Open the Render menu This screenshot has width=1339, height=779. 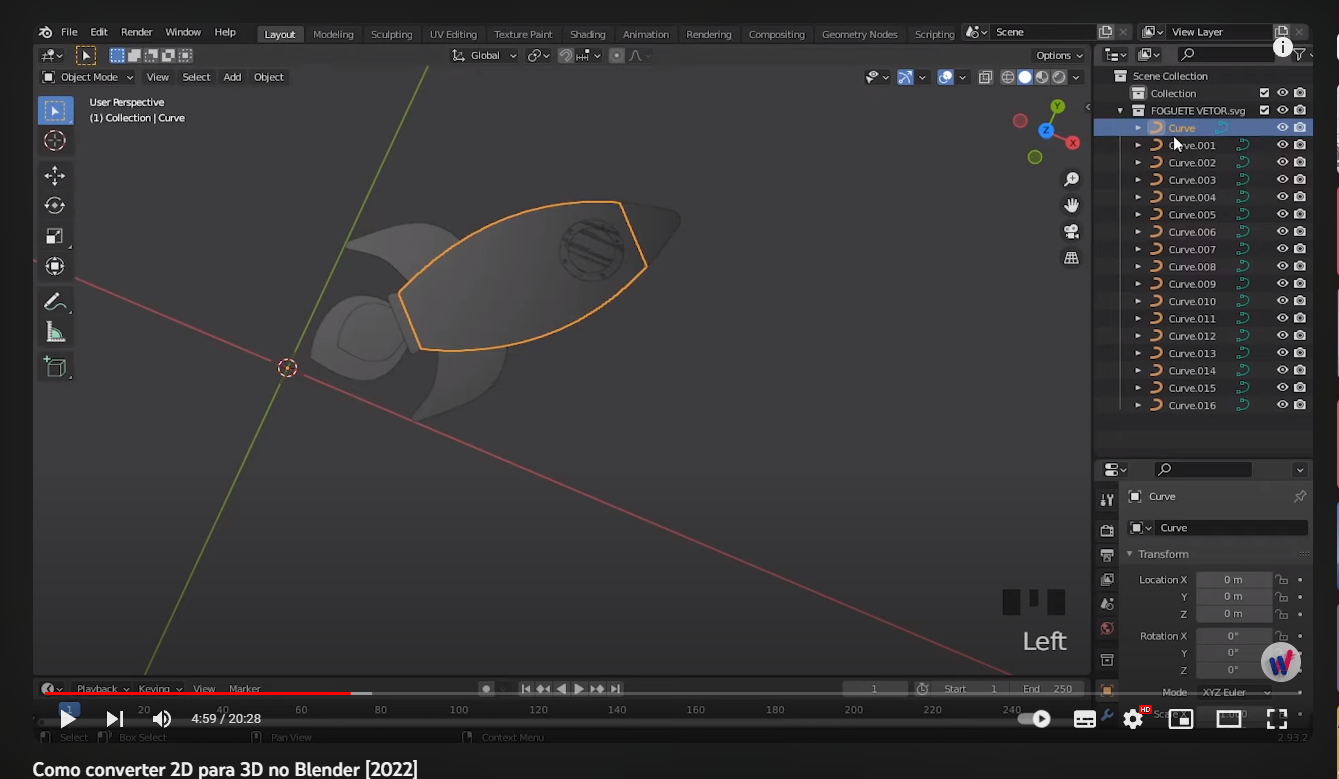pyautogui.click(x=137, y=32)
